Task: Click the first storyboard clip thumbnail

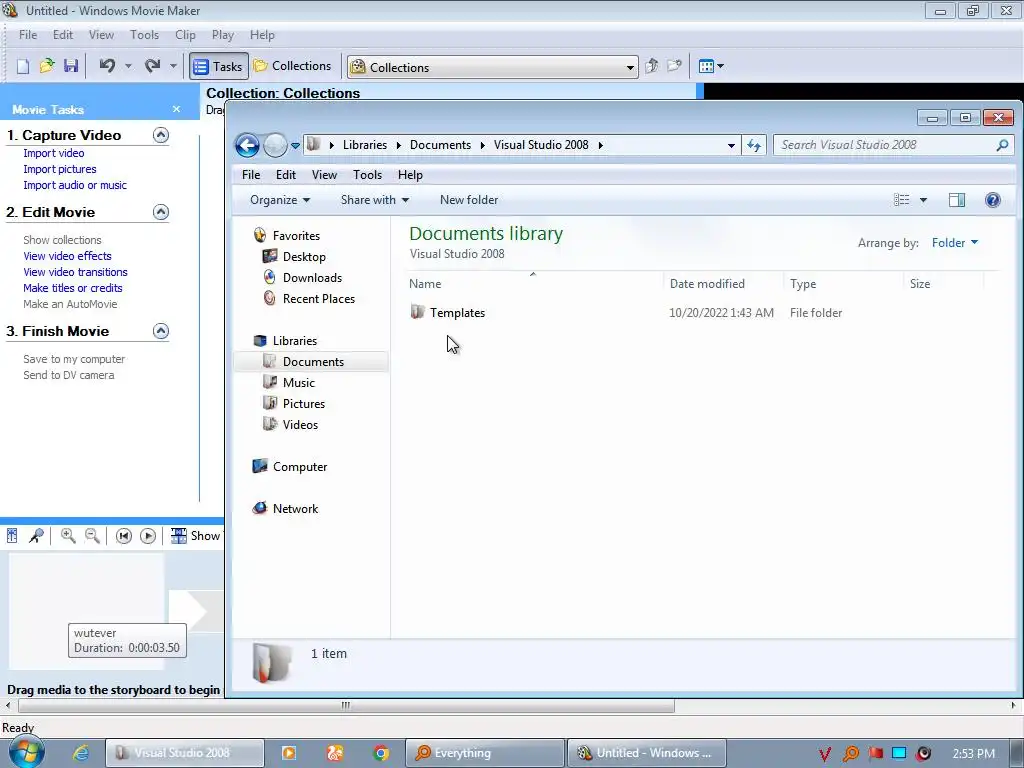Action: (86, 611)
